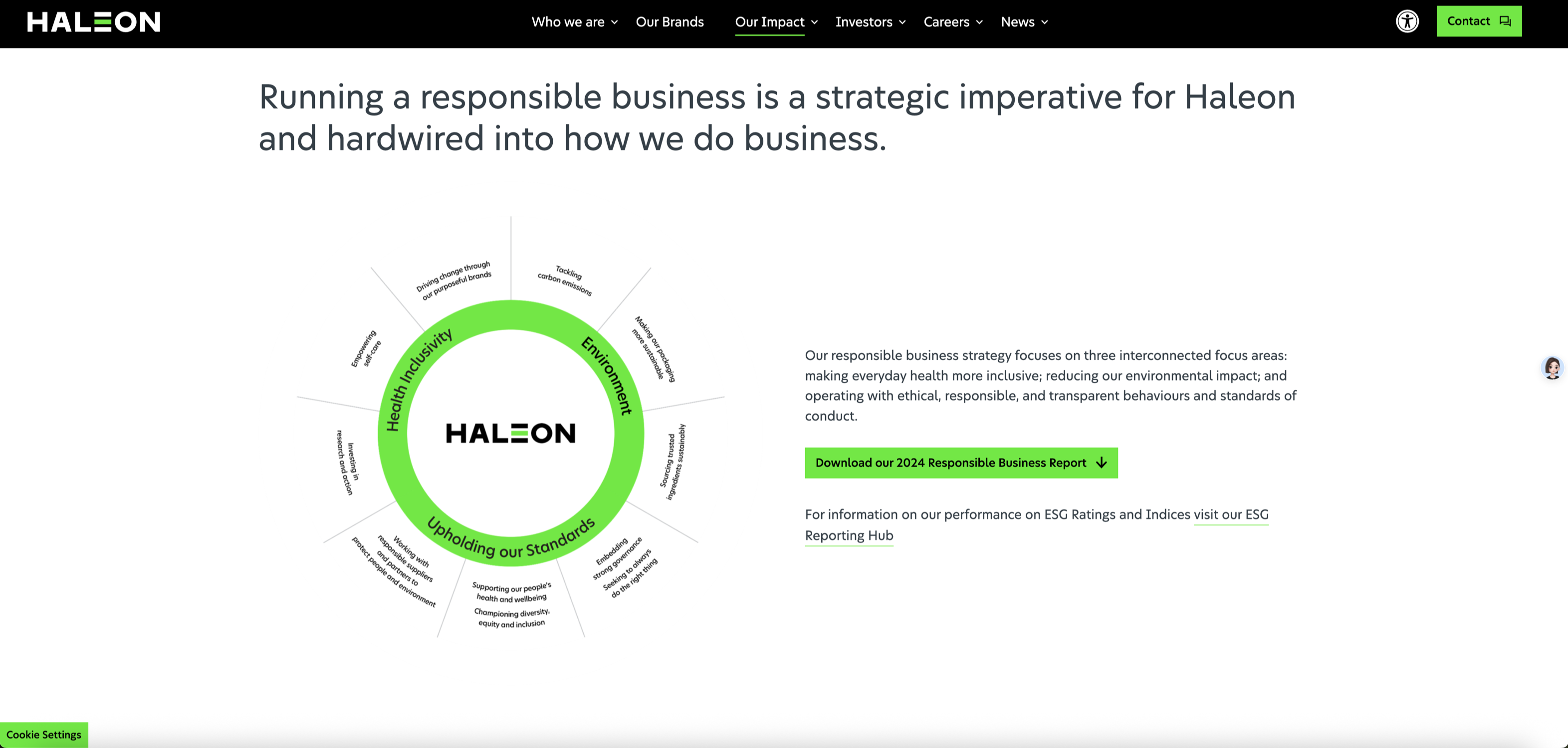The height and width of the screenshot is (748, 1568).
Task: Open the Our Brands menu item
Action: coord(670,22)
